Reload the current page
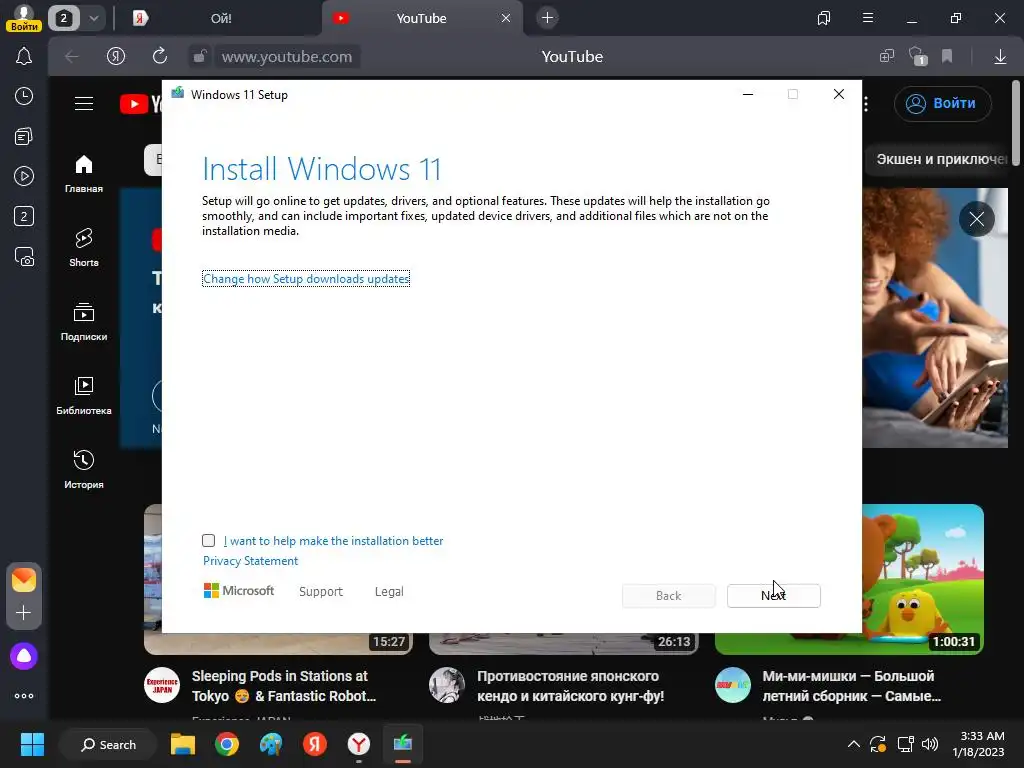 click(x=160, y=57)
